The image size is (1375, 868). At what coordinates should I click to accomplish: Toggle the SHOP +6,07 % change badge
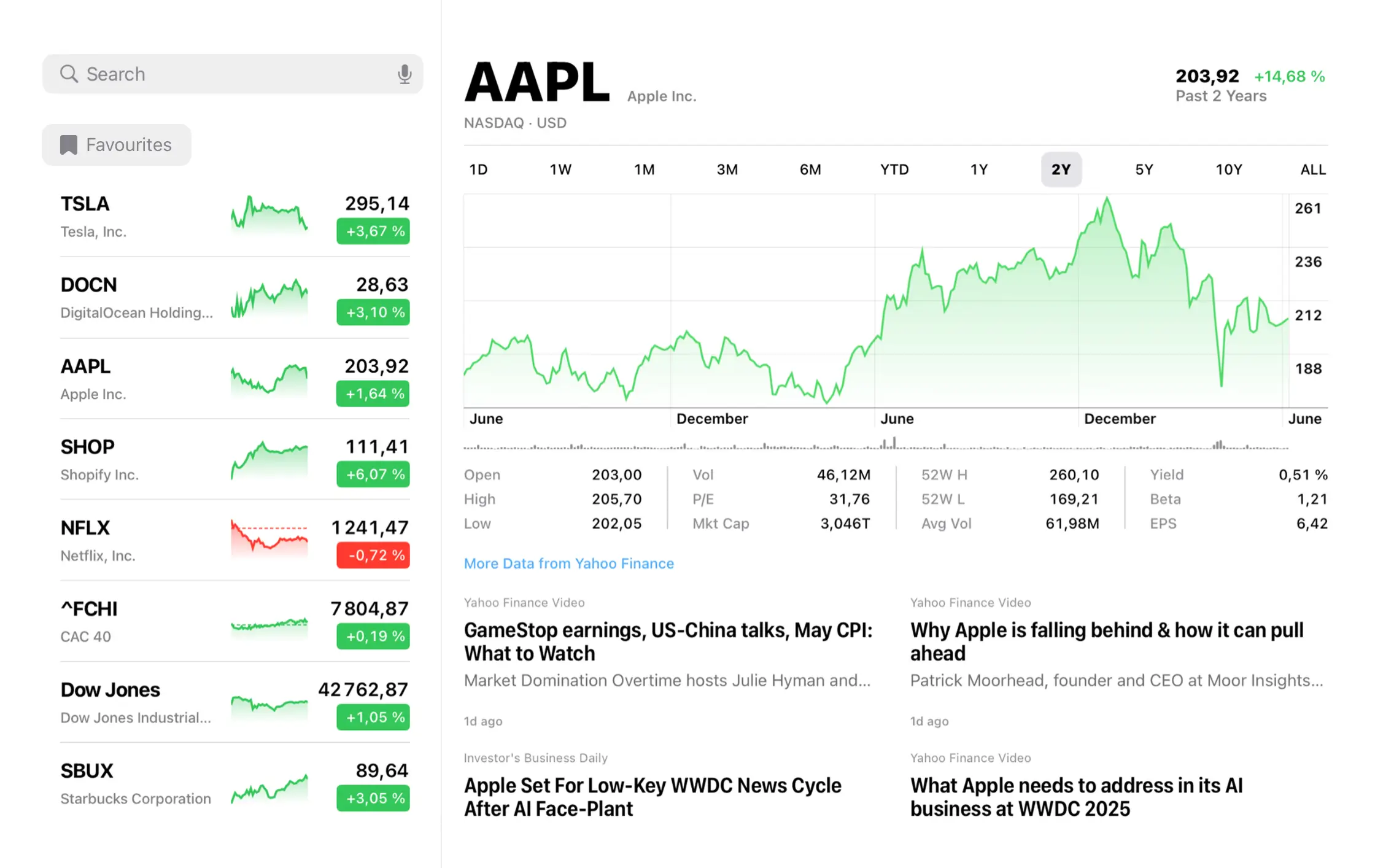tap(373, 475)
